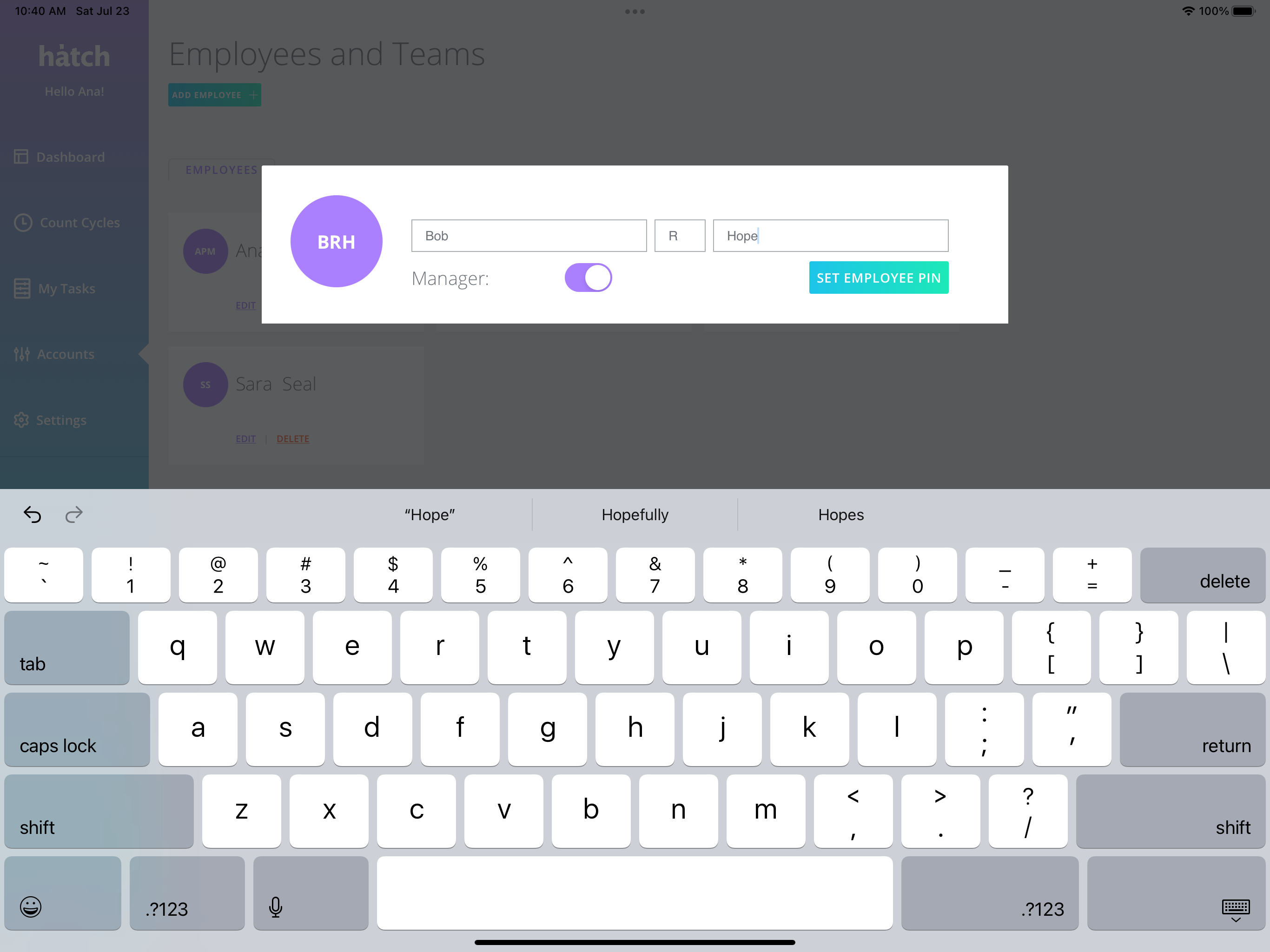Tap the plus equals key
The image size is (1270, 952).
(1092, 575)
